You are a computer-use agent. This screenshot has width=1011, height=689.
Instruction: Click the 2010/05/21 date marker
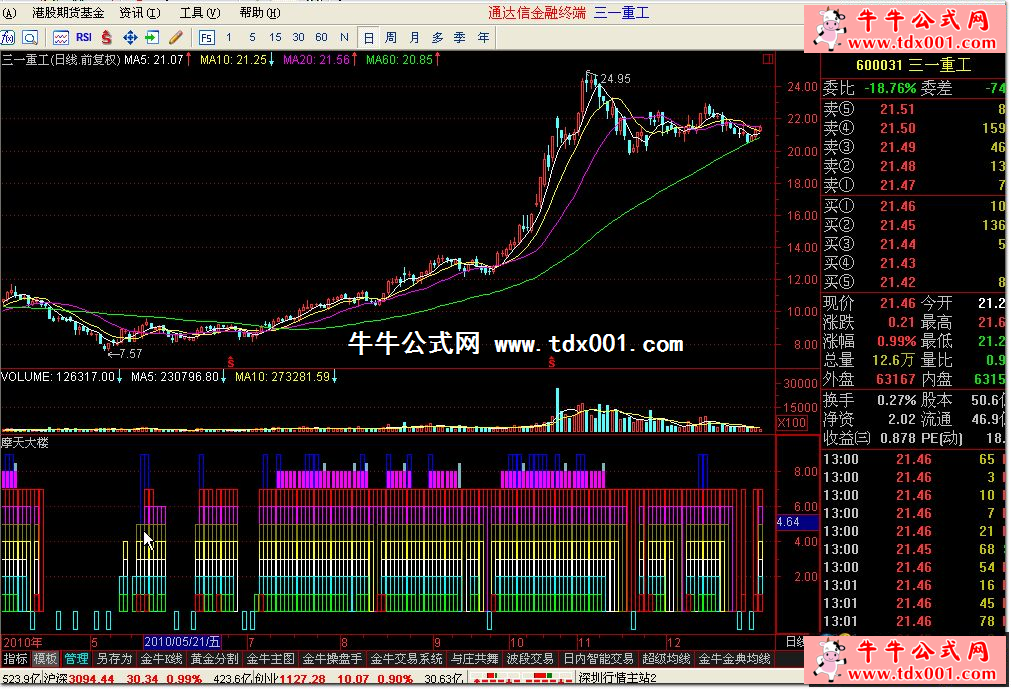[x=182, y=642]
